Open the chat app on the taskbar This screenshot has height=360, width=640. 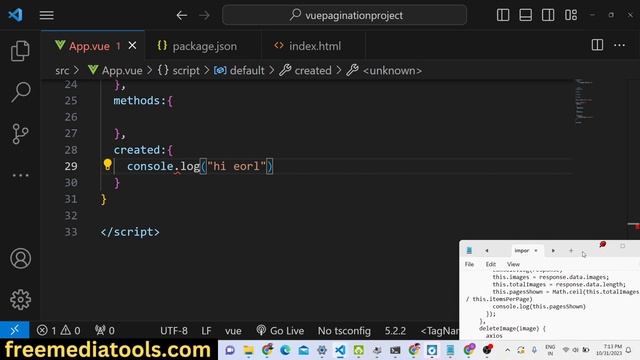230,350
